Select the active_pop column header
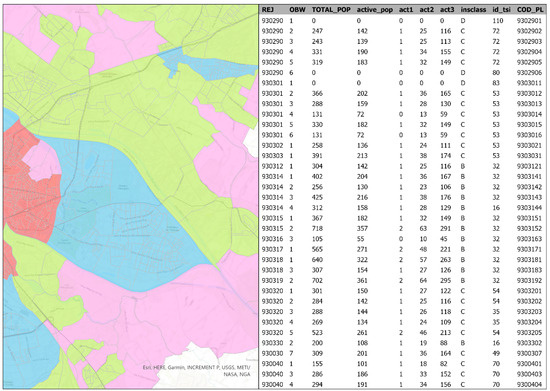550x391 pixels. (375, 10)
